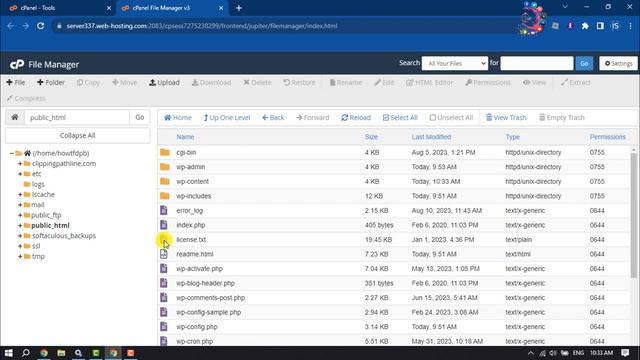Sort files by Size column

(x=371, y=137)
